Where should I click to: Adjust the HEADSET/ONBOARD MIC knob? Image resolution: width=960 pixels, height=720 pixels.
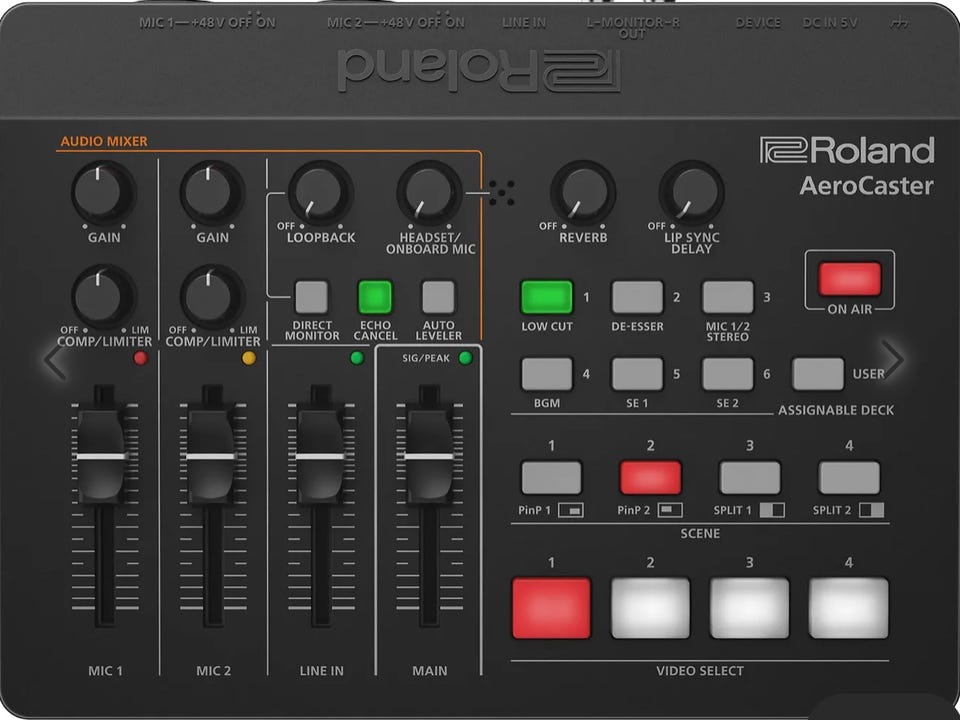coord(428,193)
